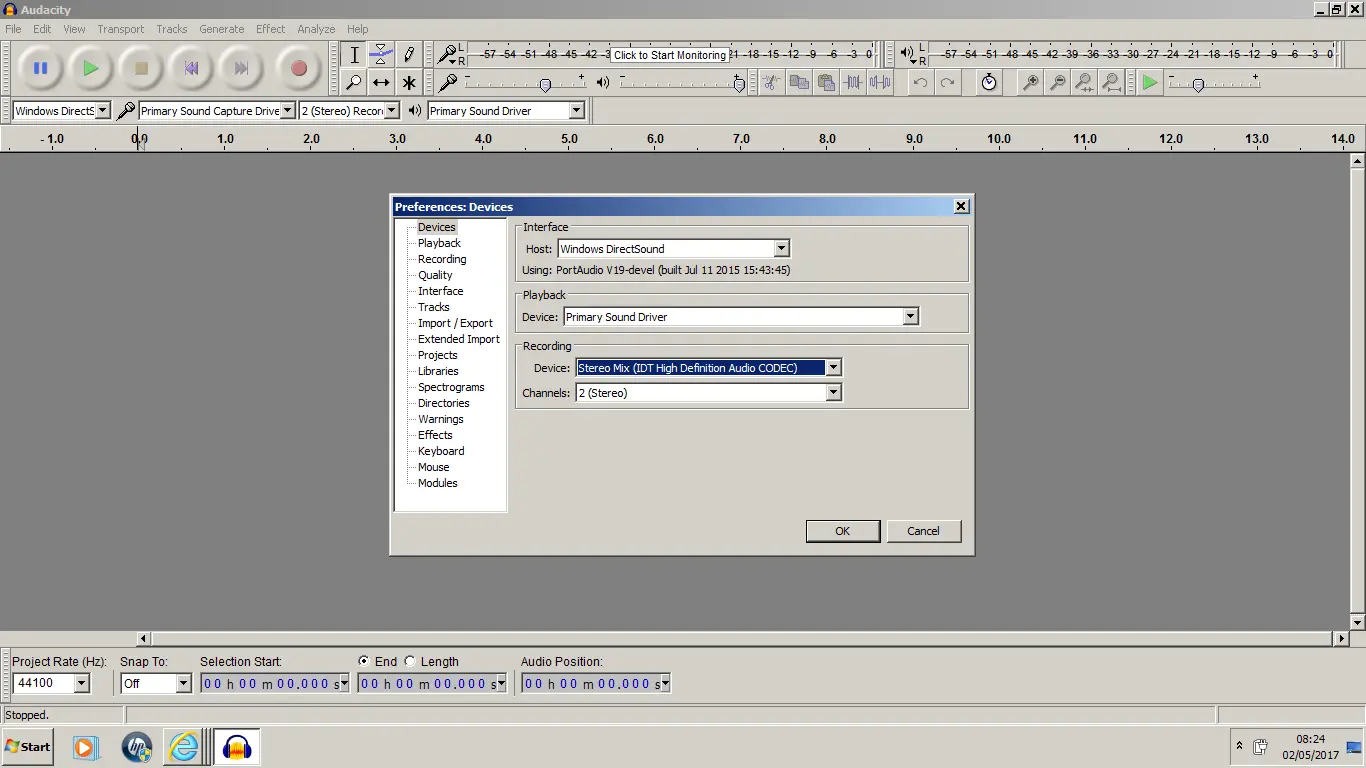Open the Tracks menu
Screen dimensions: 1366x768
172,29
